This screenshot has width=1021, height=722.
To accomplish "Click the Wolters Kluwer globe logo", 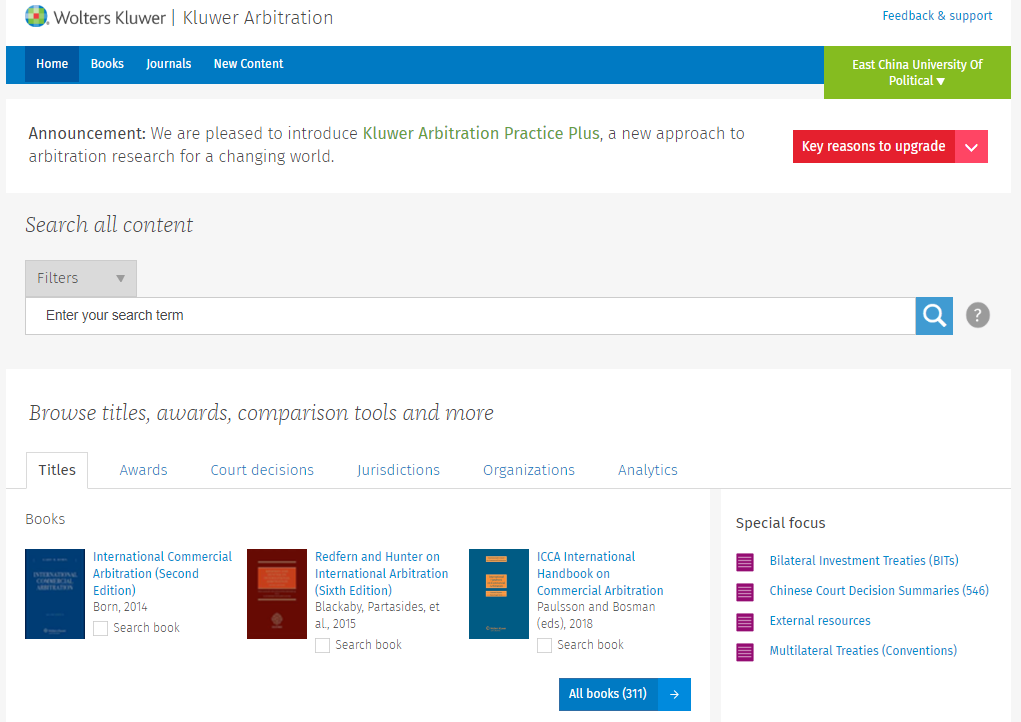I will 36,16.
